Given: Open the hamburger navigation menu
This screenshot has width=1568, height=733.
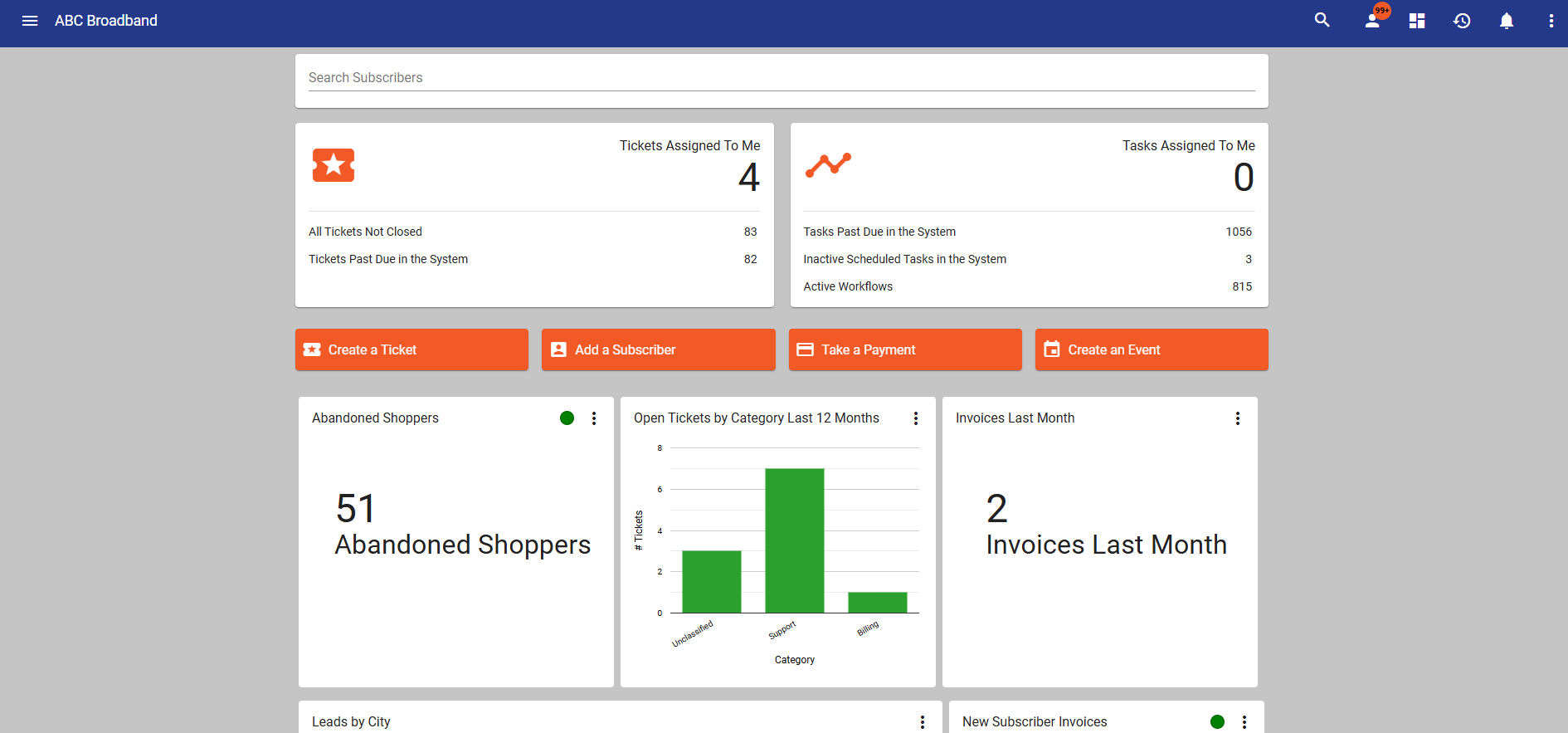Looking at the screenshot, I should pos(30,21).
